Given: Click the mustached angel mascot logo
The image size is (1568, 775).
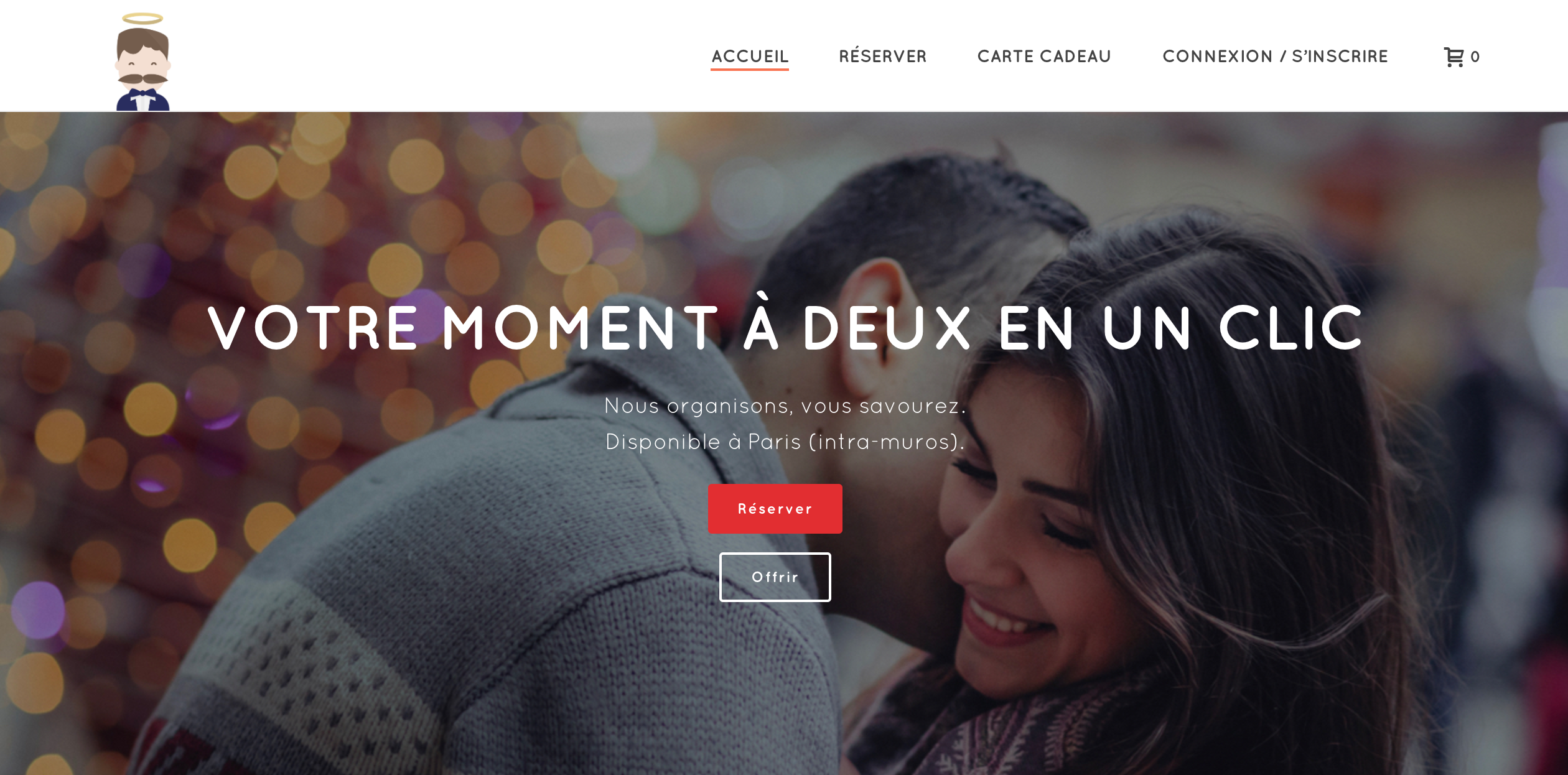Looking at the screenshot, I should pyautogui.click(x=142, y=61).
